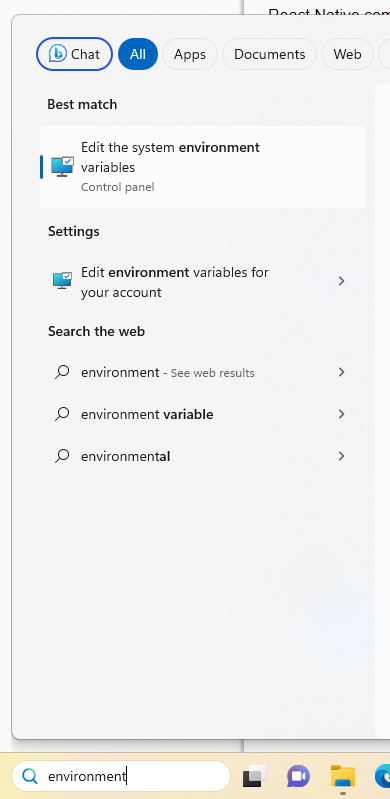Open Edit environment variables for your account
Viewport: 390px width, 799px height.
tap(202, 282)
